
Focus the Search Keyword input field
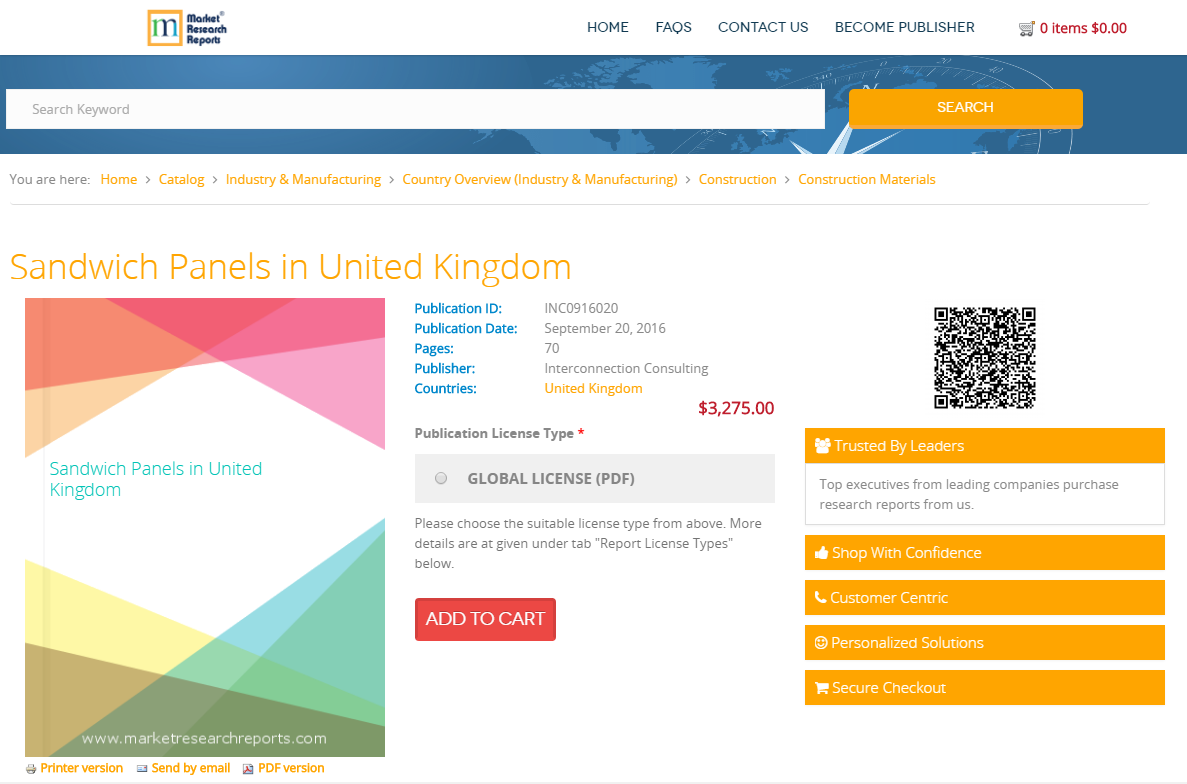click(x=415, y=109)
